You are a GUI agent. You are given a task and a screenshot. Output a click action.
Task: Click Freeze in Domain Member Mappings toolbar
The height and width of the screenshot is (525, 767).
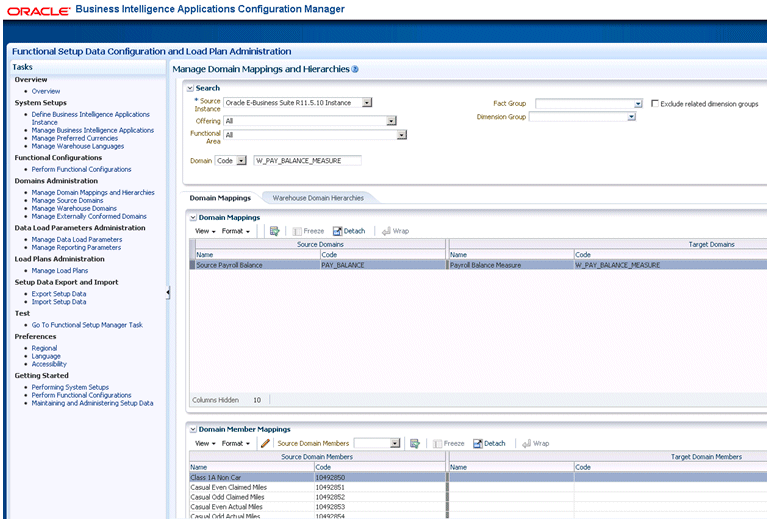coord(449,443)
